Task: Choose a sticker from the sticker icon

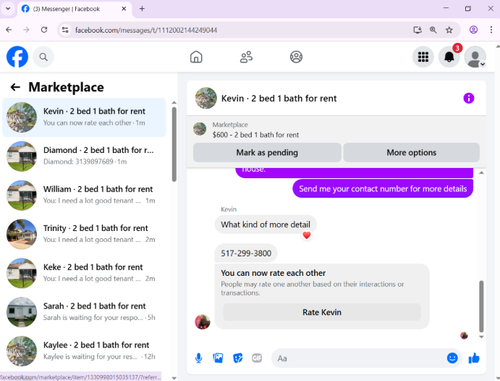Action: click(238, 358)
